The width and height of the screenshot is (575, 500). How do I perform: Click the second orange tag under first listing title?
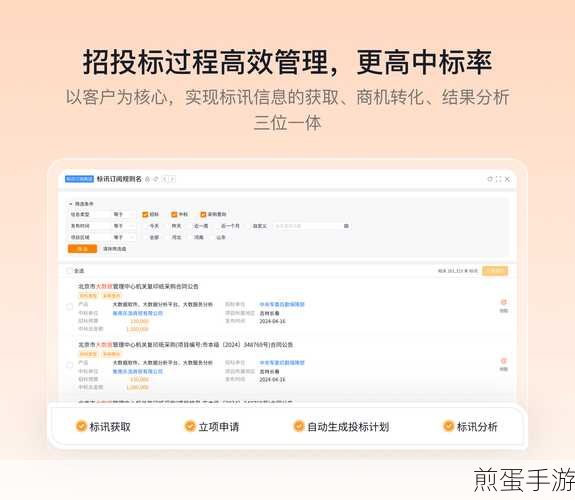click(x=111, y=296)
